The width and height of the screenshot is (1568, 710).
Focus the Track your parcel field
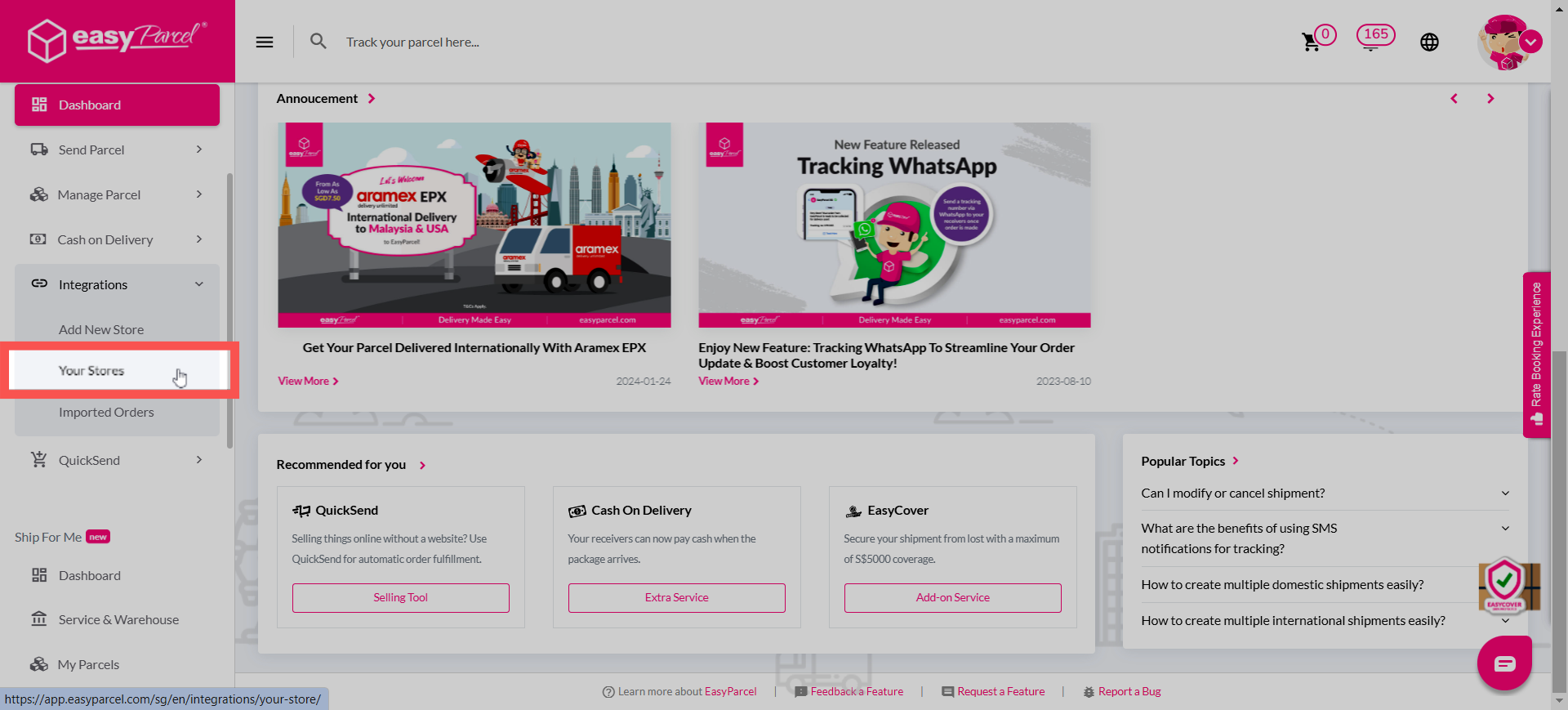coord(412,42)
